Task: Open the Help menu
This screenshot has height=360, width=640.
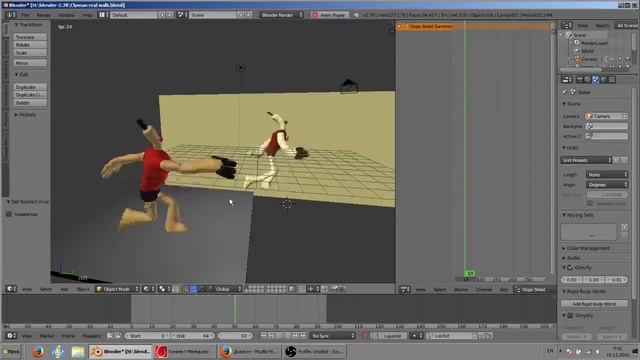Action: [x=87, y=15]
